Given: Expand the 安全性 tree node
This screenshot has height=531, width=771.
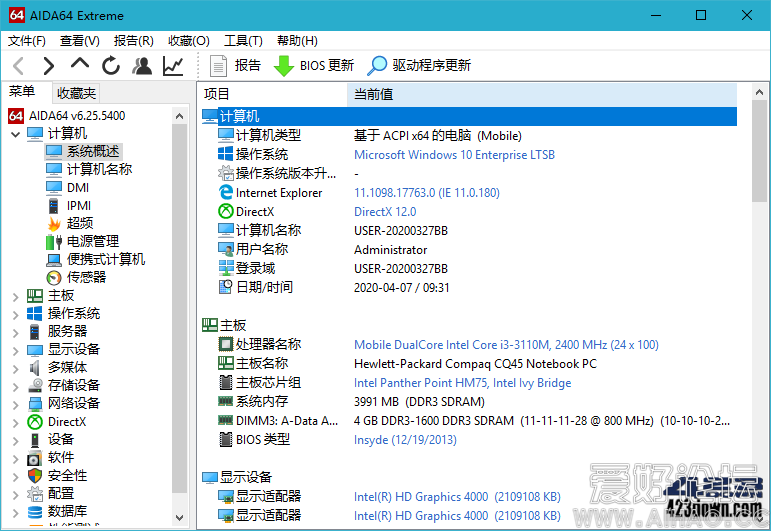Looking at the screenshot, I should (15, 476).
